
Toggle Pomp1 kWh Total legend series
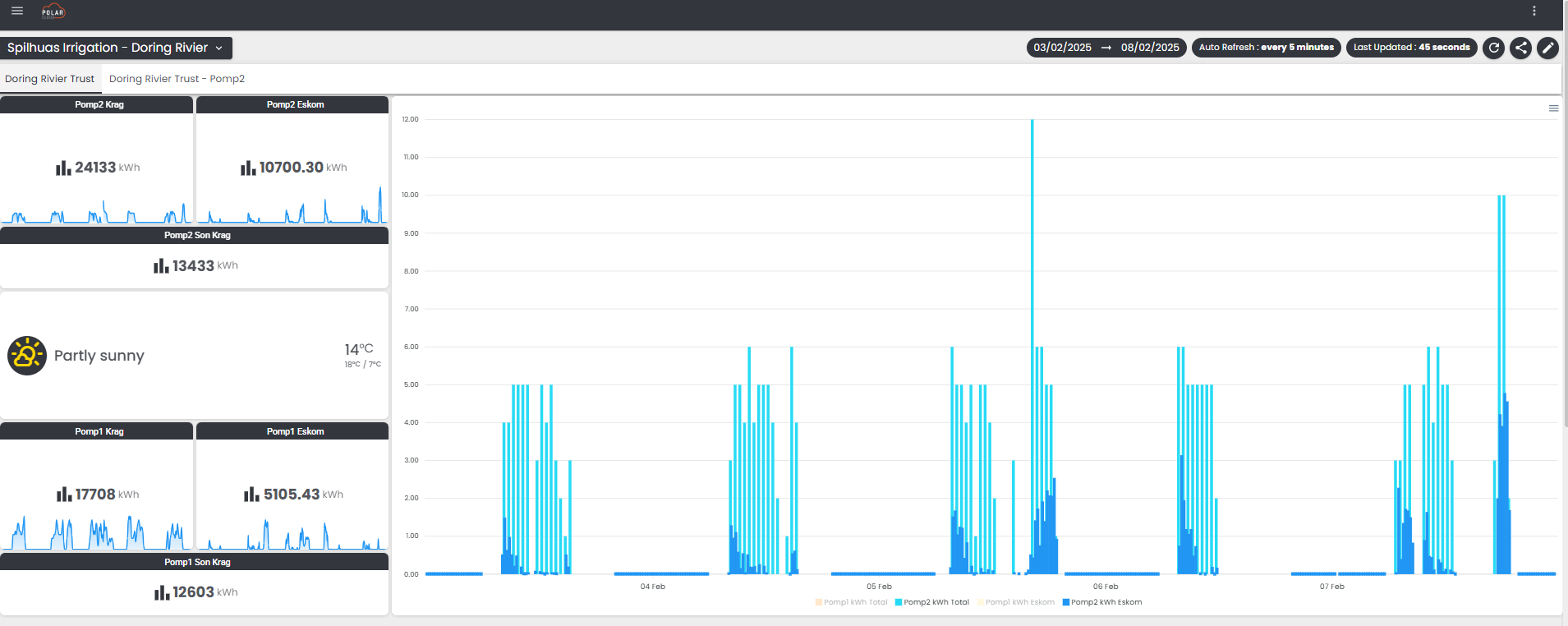tap(852, 602)
